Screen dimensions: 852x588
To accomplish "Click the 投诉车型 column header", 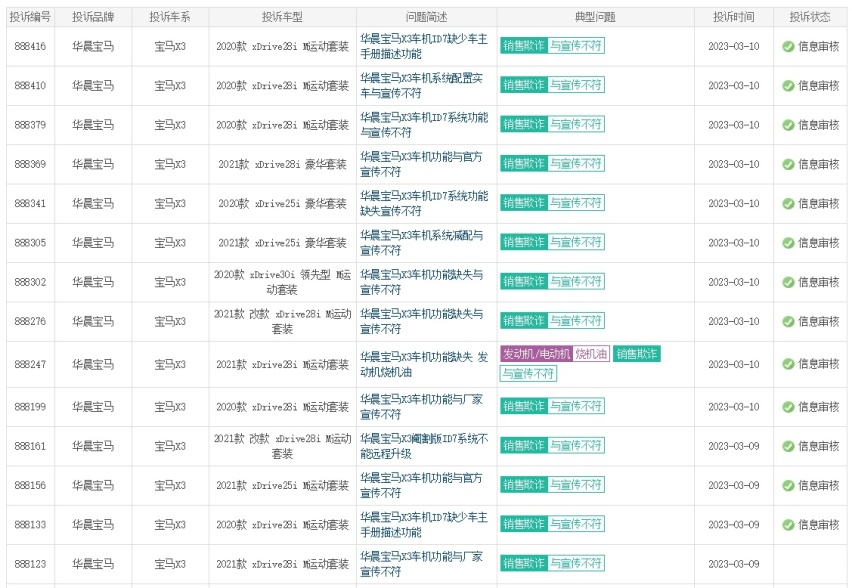I will click(283, 17).
